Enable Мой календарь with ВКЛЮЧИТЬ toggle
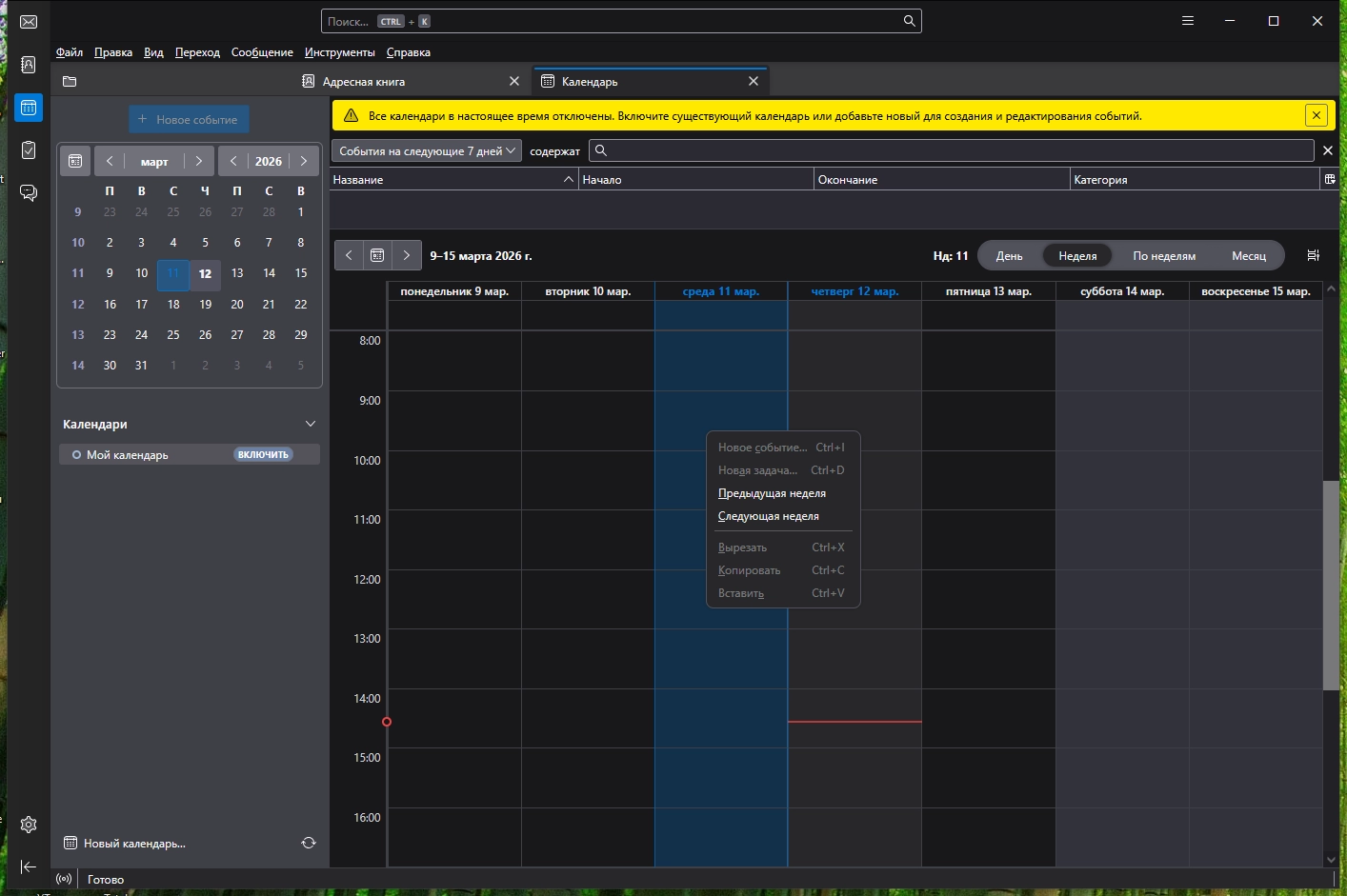Image resolution: width=1347 pixels, height=896 pixels. [x=263, y=455]
